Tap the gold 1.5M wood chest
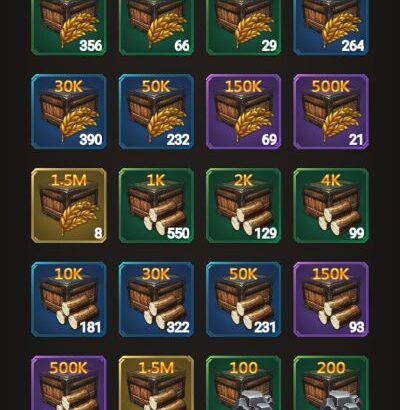The height and width of the screenshot is (410, 400). pyautogui.click(x=156, y=383)
